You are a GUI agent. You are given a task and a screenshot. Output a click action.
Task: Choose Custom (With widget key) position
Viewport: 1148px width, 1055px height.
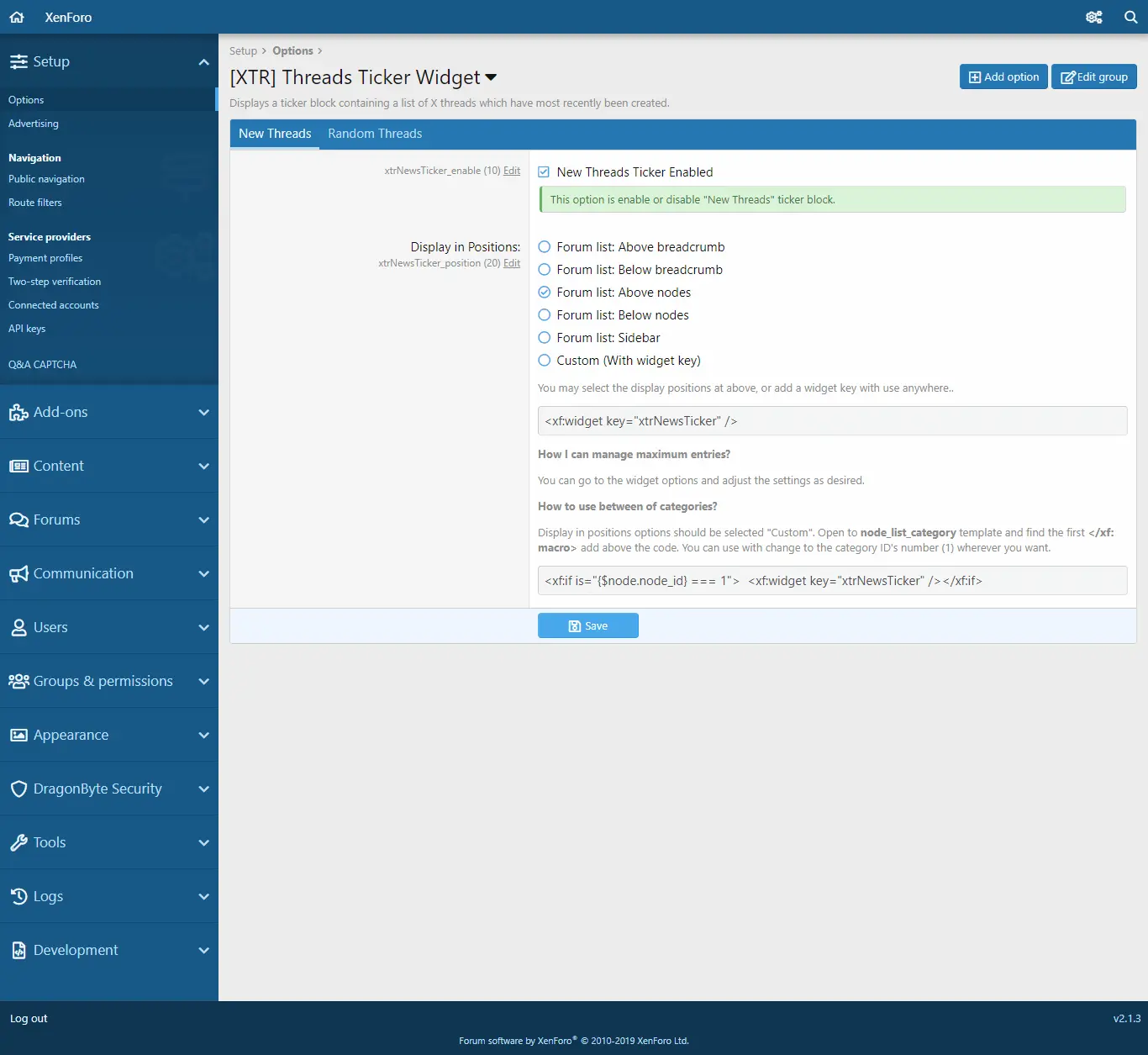pyautogui.click(x=545, y=361)
